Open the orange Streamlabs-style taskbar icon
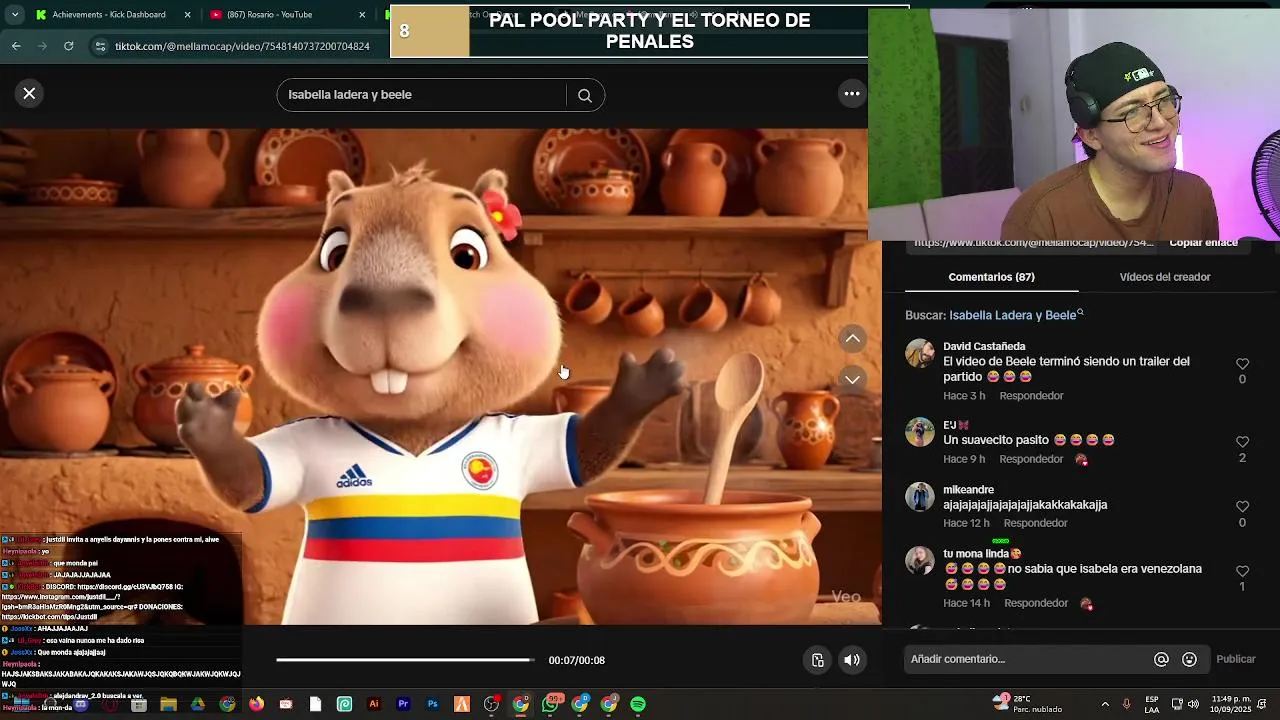Screen dimensions: 1280x720 [x=462, y=704]
